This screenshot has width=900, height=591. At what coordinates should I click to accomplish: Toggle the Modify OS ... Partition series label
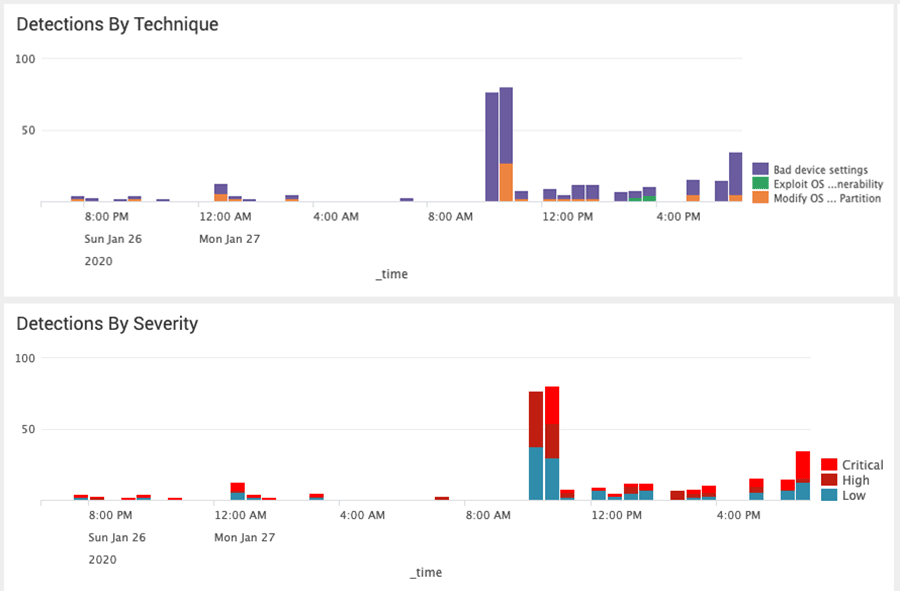coord(827,198)
